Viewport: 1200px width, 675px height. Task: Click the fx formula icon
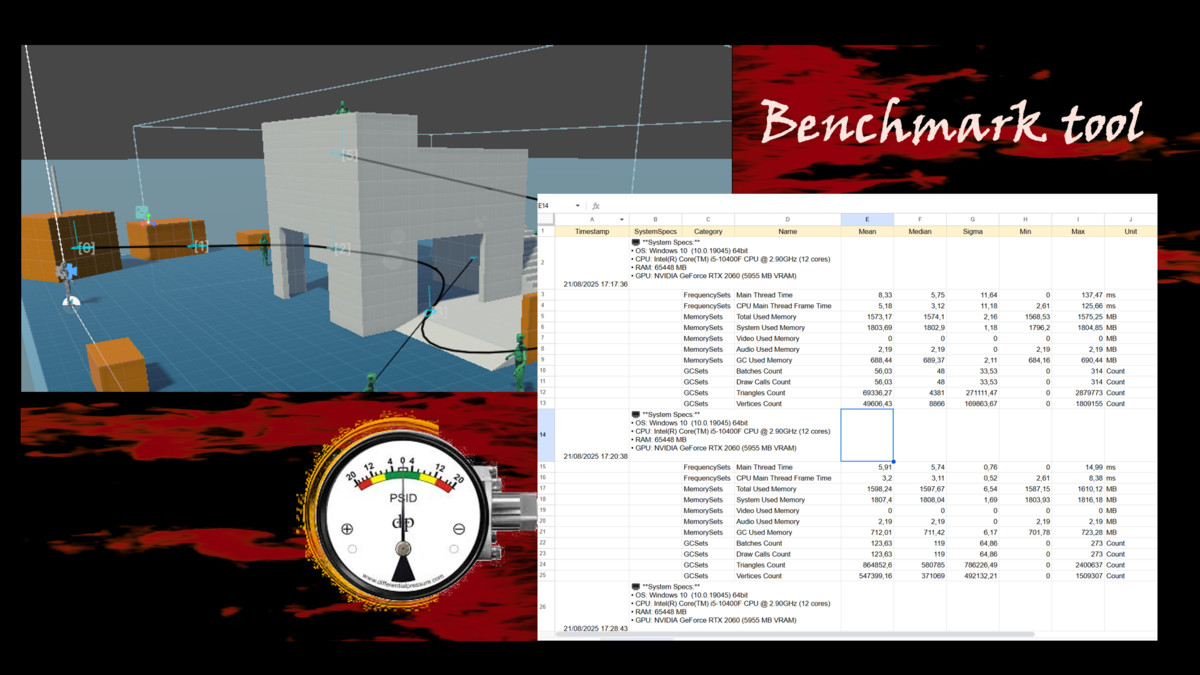tap(596, 206)
